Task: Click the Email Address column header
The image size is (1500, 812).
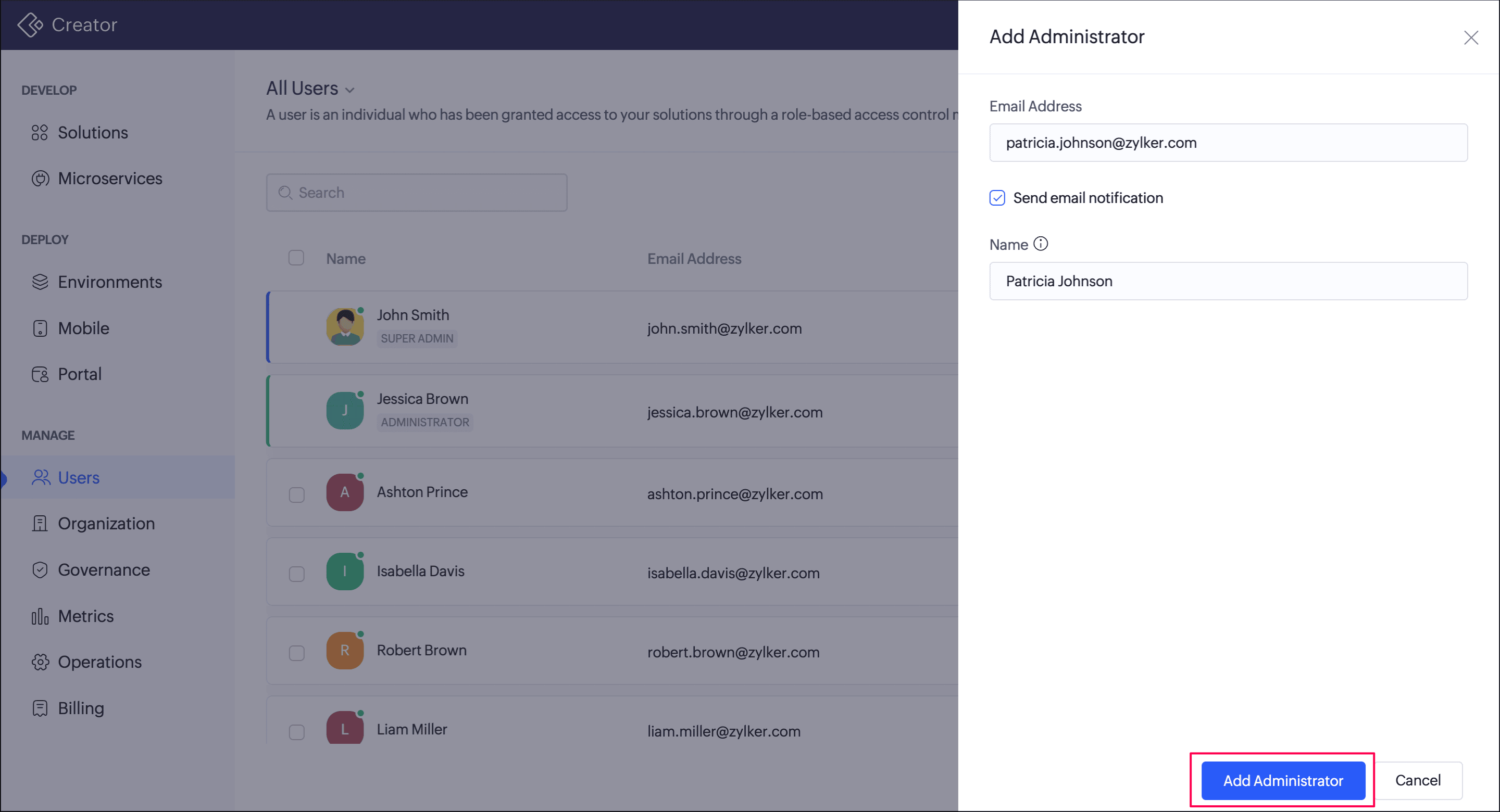Action: pyautogui.click(x=694, y=259)
